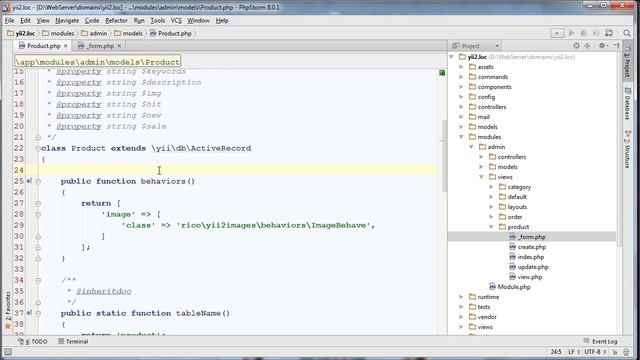Open the VCS menu

pyautogui.click(x=176, y=20)
